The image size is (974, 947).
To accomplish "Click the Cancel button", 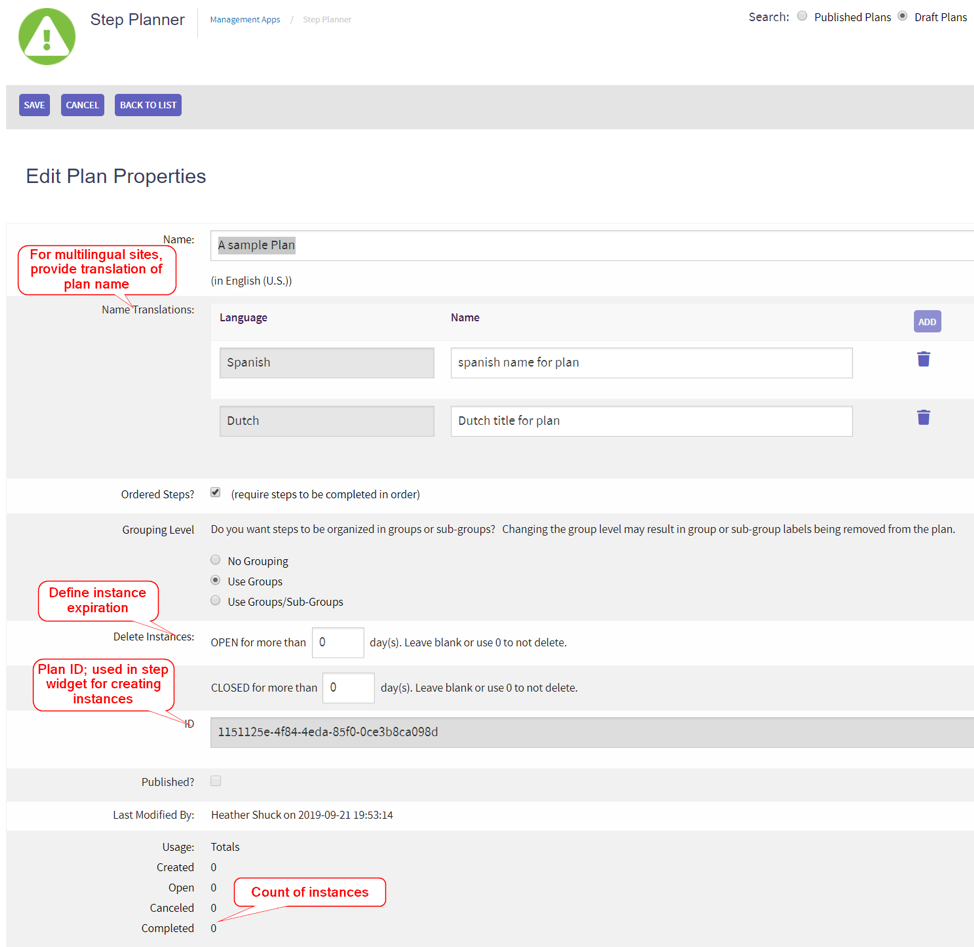I will pos(82,105).
